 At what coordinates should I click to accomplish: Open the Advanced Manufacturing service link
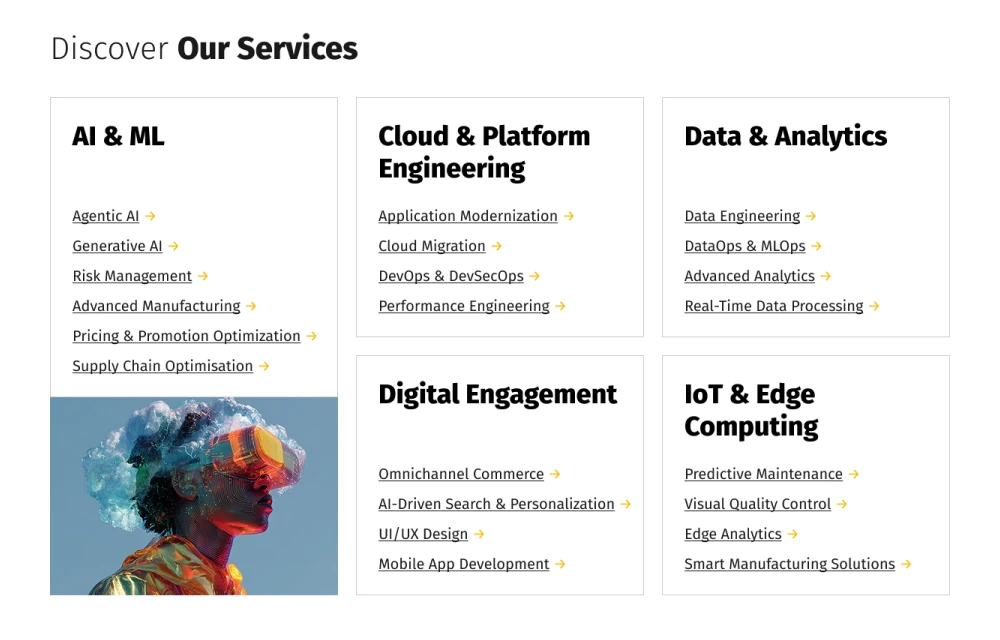[156, 306]
